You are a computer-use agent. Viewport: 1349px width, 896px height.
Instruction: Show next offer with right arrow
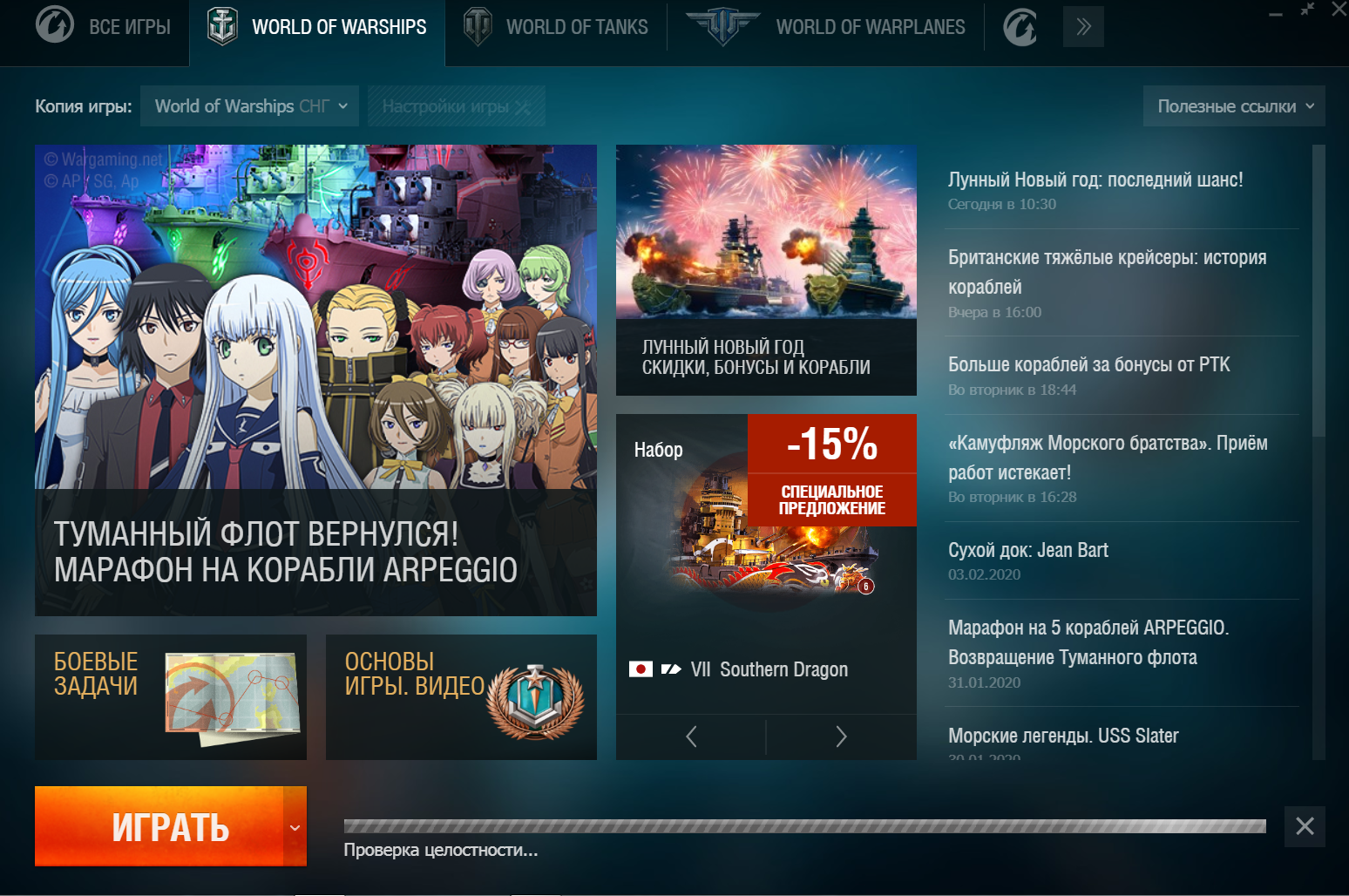(x=841, y=736)
